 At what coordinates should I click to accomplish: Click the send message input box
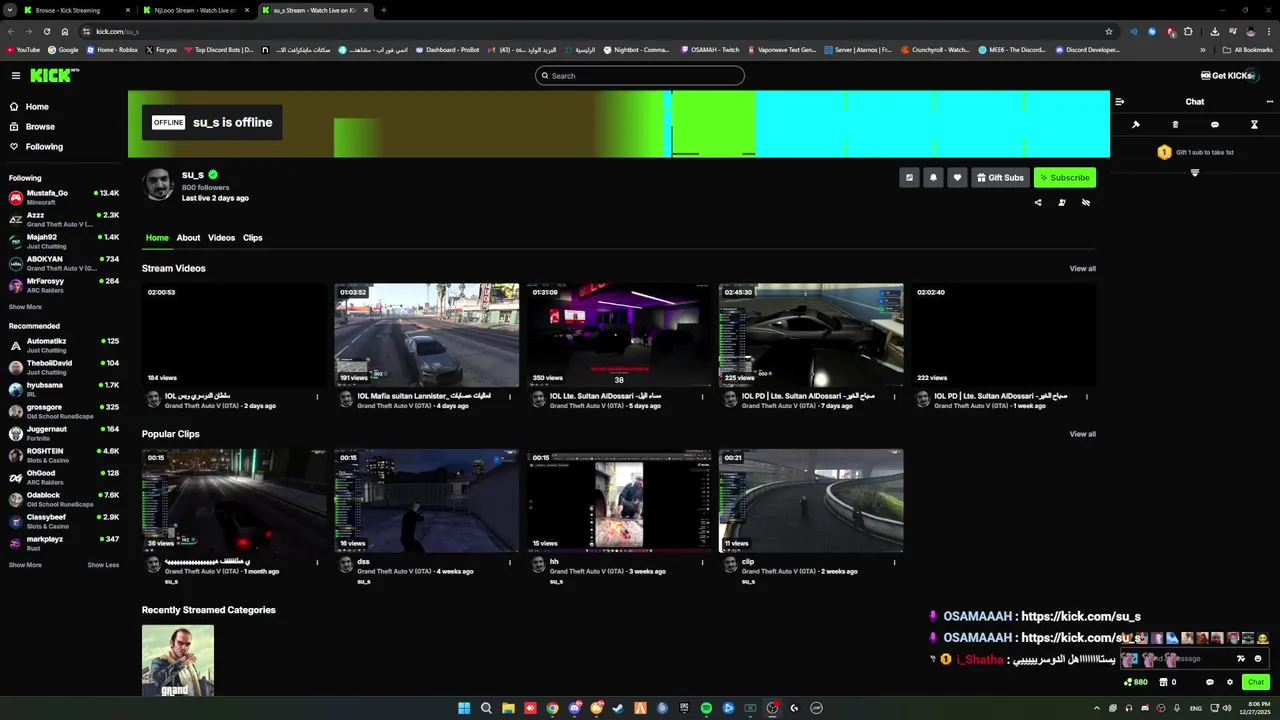click(1194, 659)
